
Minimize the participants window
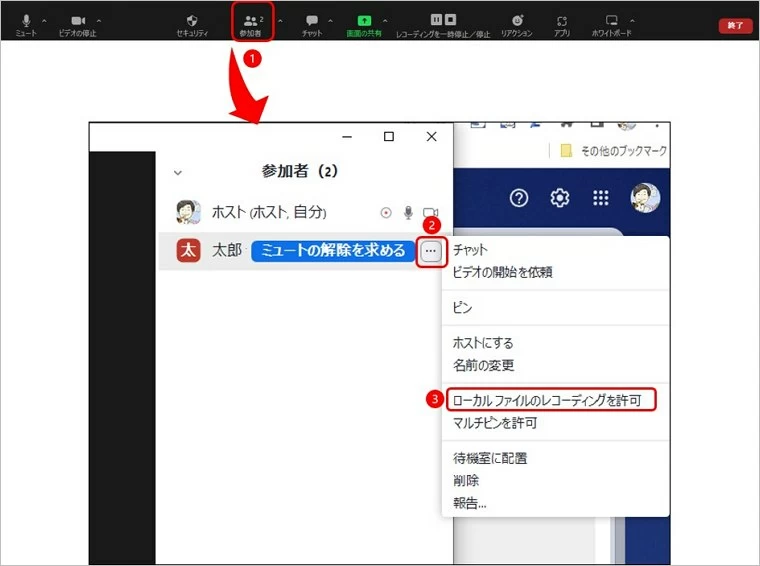point(347,137)
